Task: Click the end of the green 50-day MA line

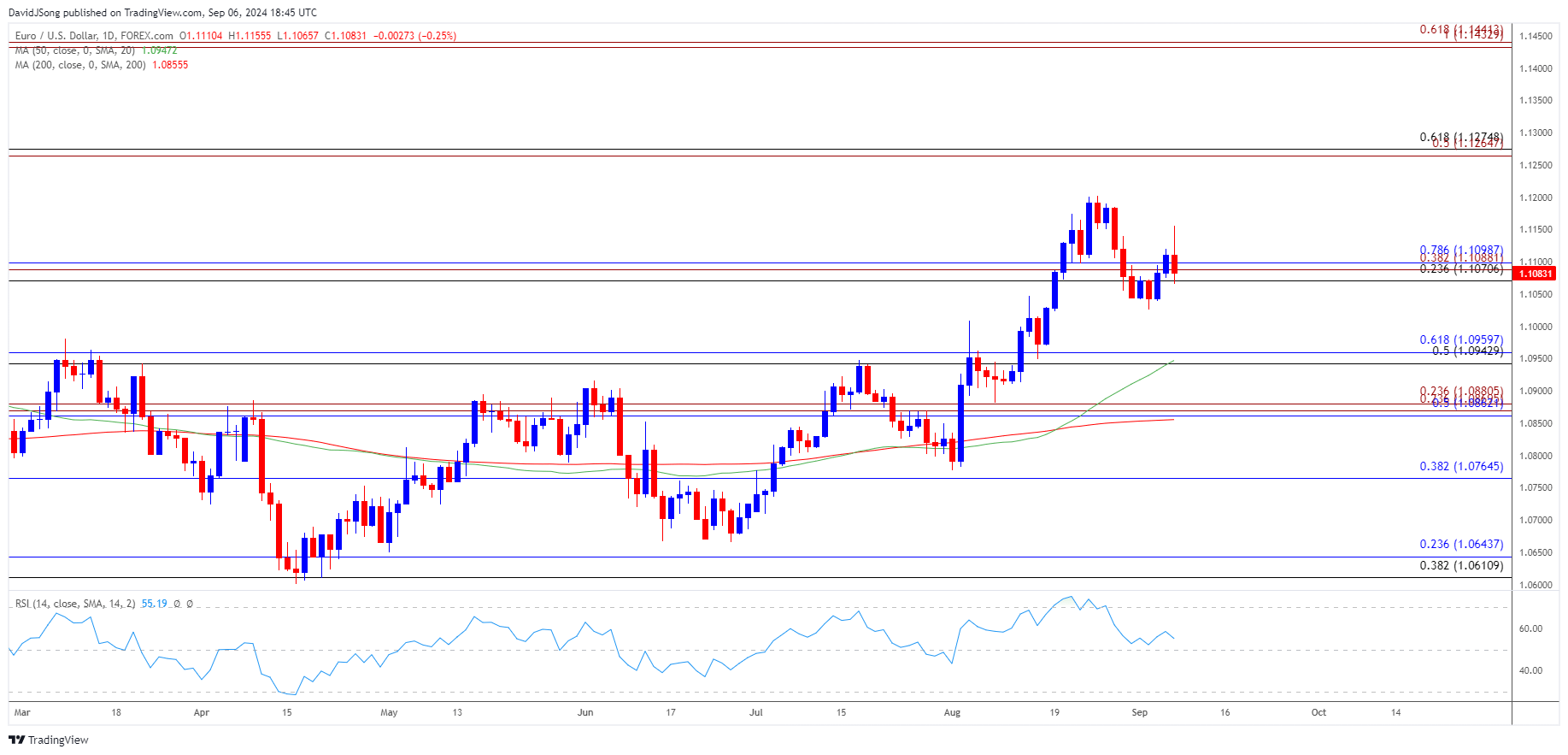Action: [x=1173, y=361]
